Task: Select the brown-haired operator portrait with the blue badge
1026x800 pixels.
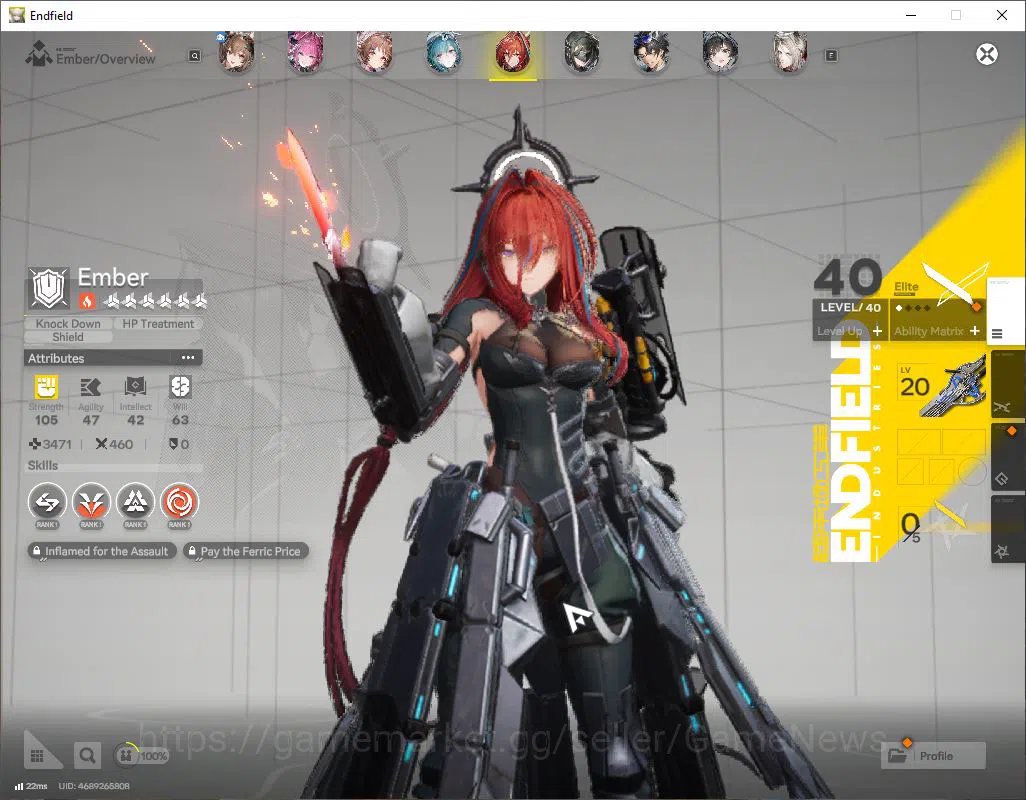Action: pos(236,53)
